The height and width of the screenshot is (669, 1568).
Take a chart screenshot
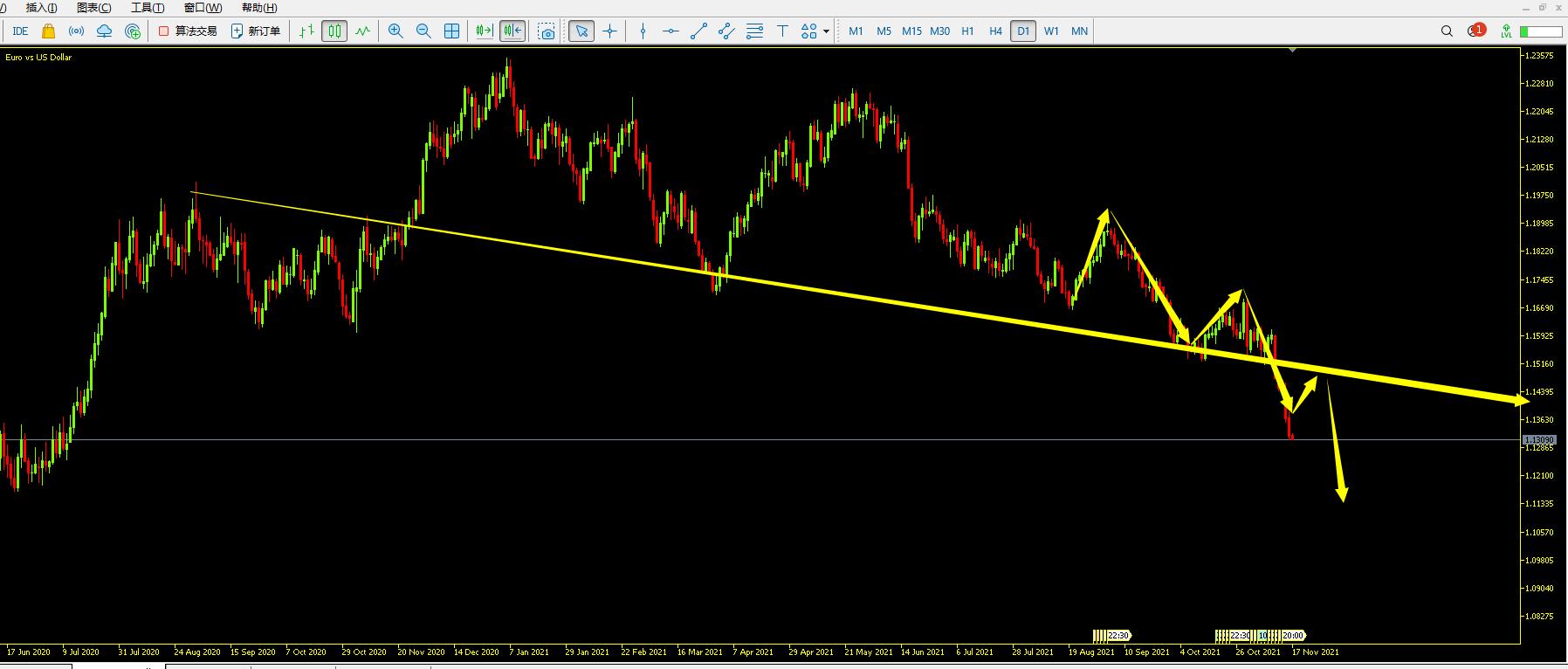(547, 31)
